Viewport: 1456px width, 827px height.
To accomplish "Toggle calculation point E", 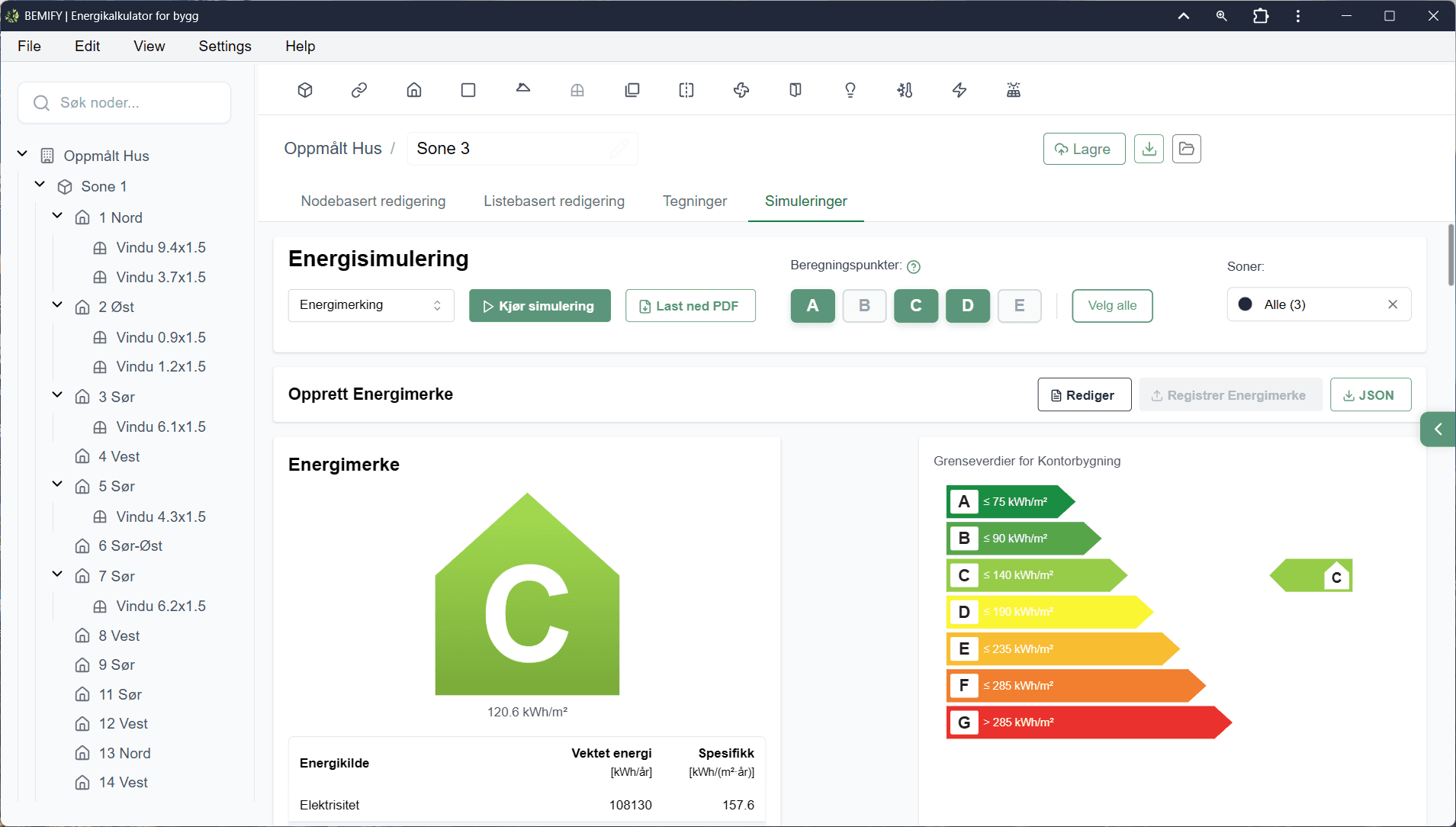I will tap(1019, 306).
